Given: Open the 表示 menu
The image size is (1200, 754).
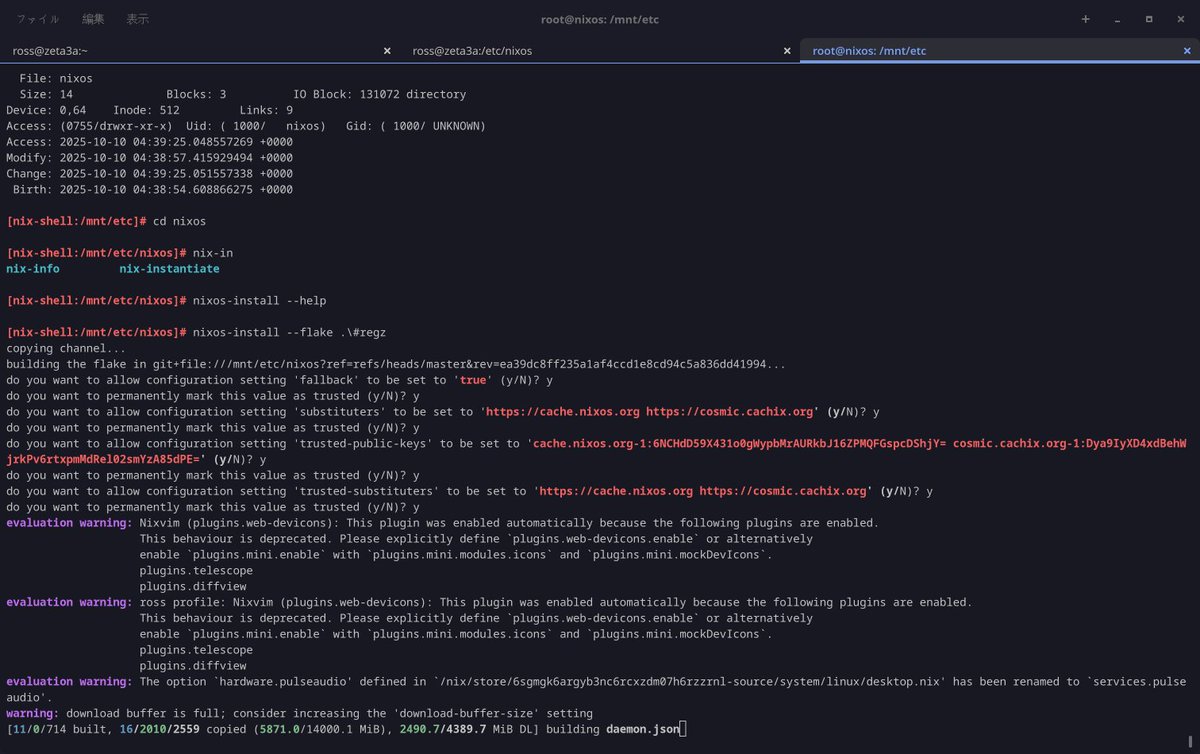Looking at the screenshot, I should 138,19.
